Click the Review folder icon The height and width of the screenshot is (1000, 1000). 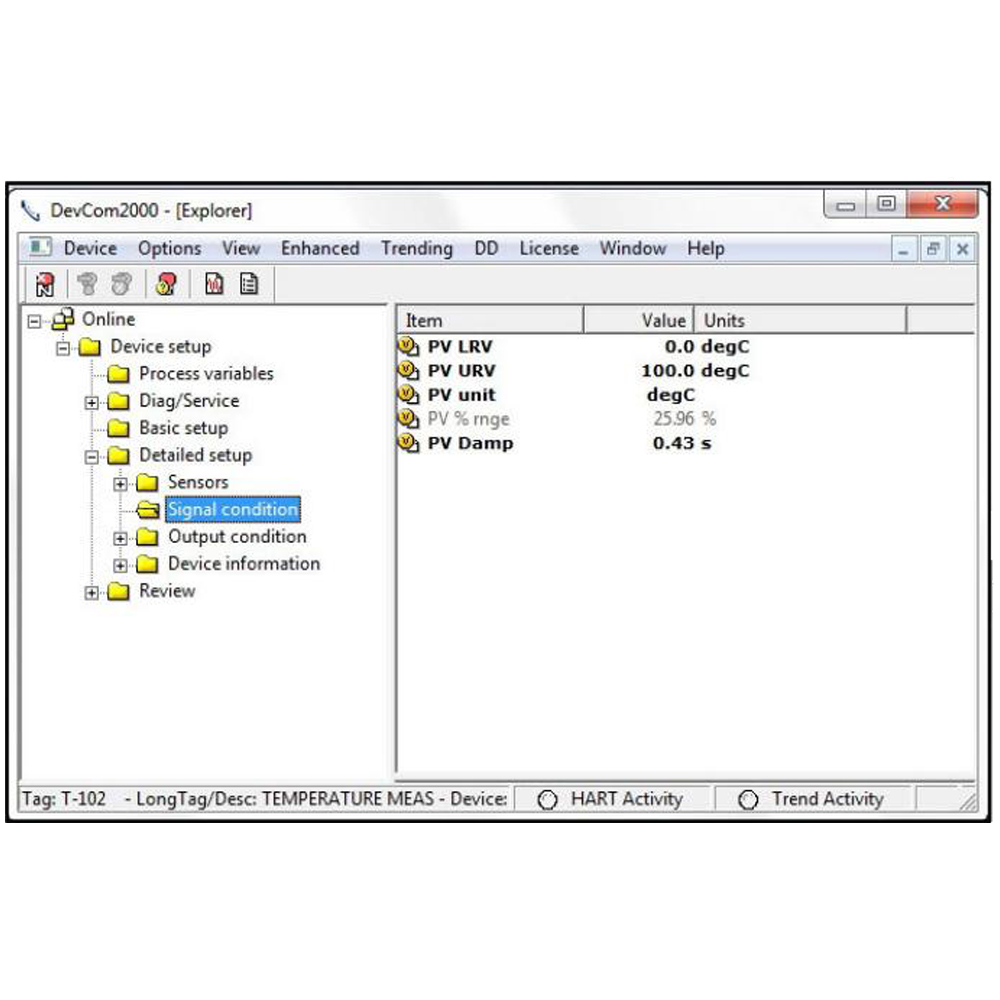119,591
